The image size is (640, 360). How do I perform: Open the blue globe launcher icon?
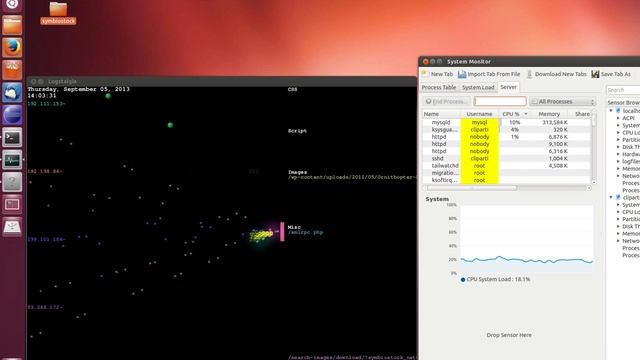click(x=12, y=115)
